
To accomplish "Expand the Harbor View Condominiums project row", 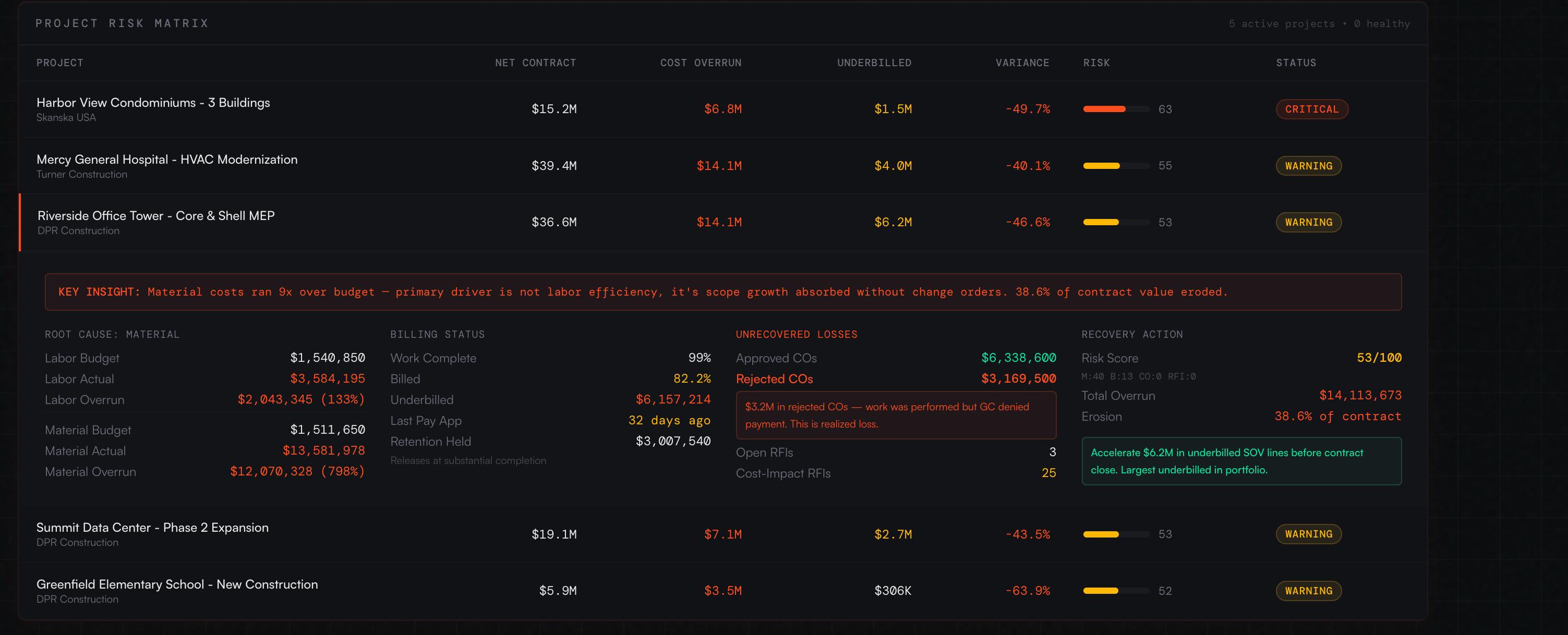I will 153,103.
